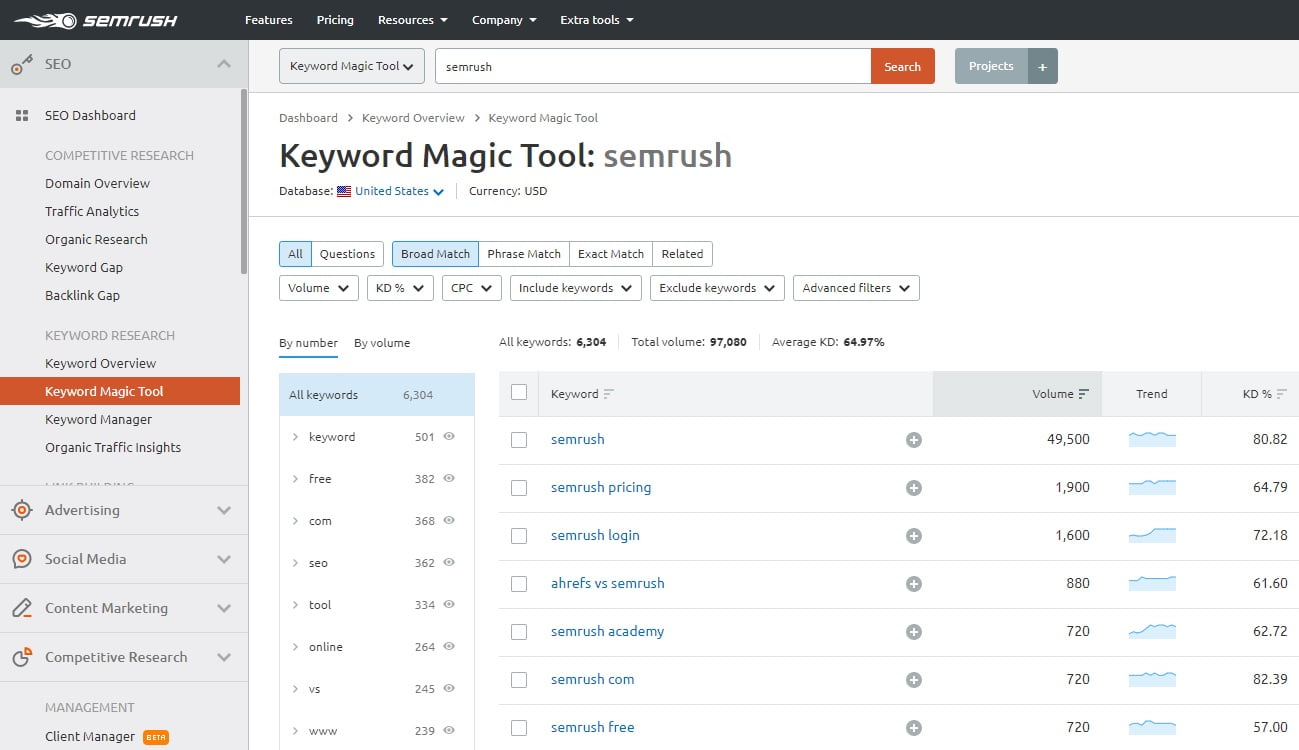Viewport: 1299px width, 750px height.
Task: Open Extra tools menu in top bar
Action: coord(597,20)
